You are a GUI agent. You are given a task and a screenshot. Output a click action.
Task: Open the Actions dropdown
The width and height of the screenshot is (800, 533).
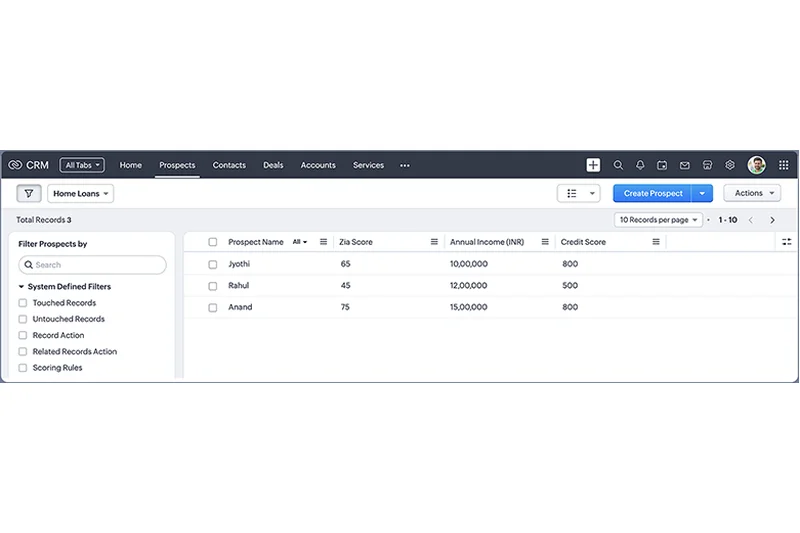click(x=752, y=193)
